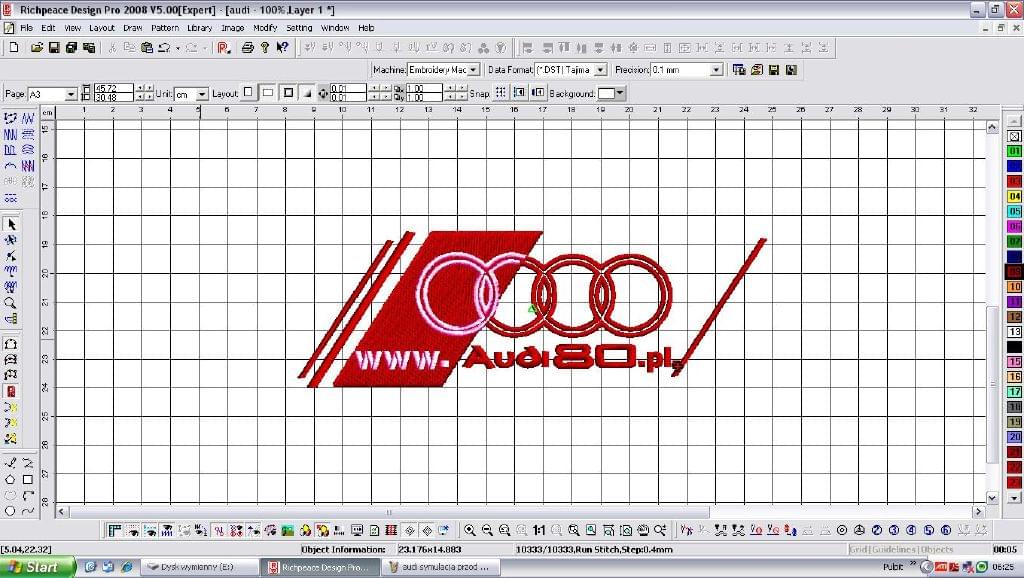Click the vertical scrollbar down arrow

(x=993, y=498)
